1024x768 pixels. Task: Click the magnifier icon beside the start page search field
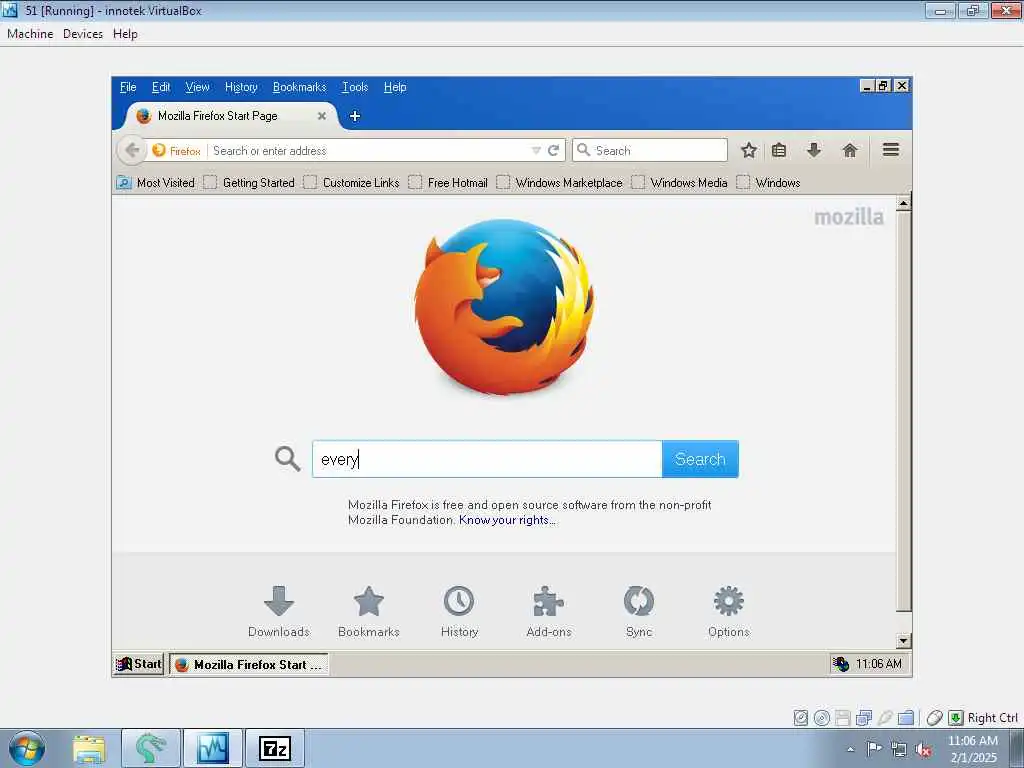[287, 459]
